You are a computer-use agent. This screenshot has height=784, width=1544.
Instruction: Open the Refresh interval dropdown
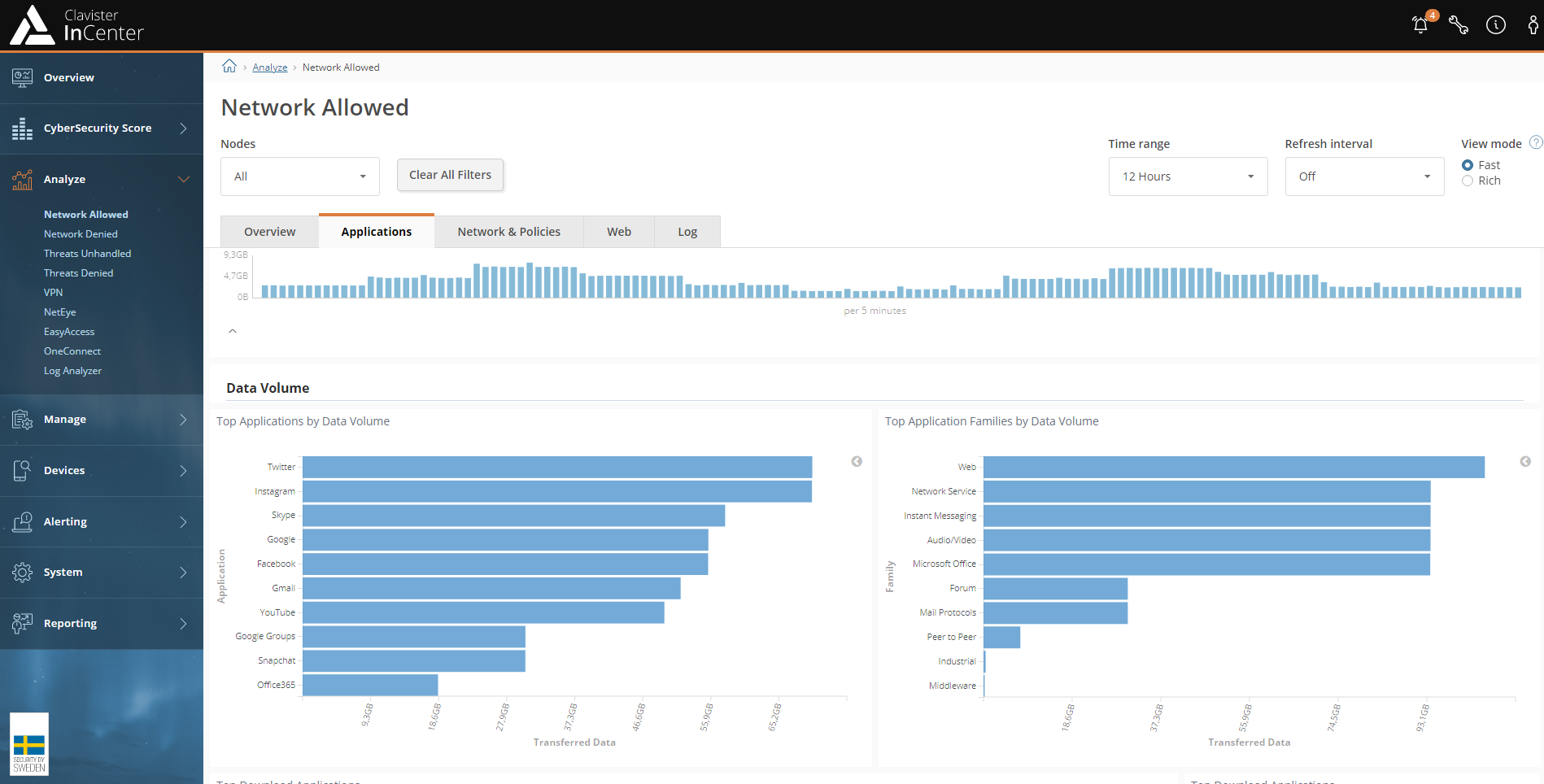[x=1364, y=176]
